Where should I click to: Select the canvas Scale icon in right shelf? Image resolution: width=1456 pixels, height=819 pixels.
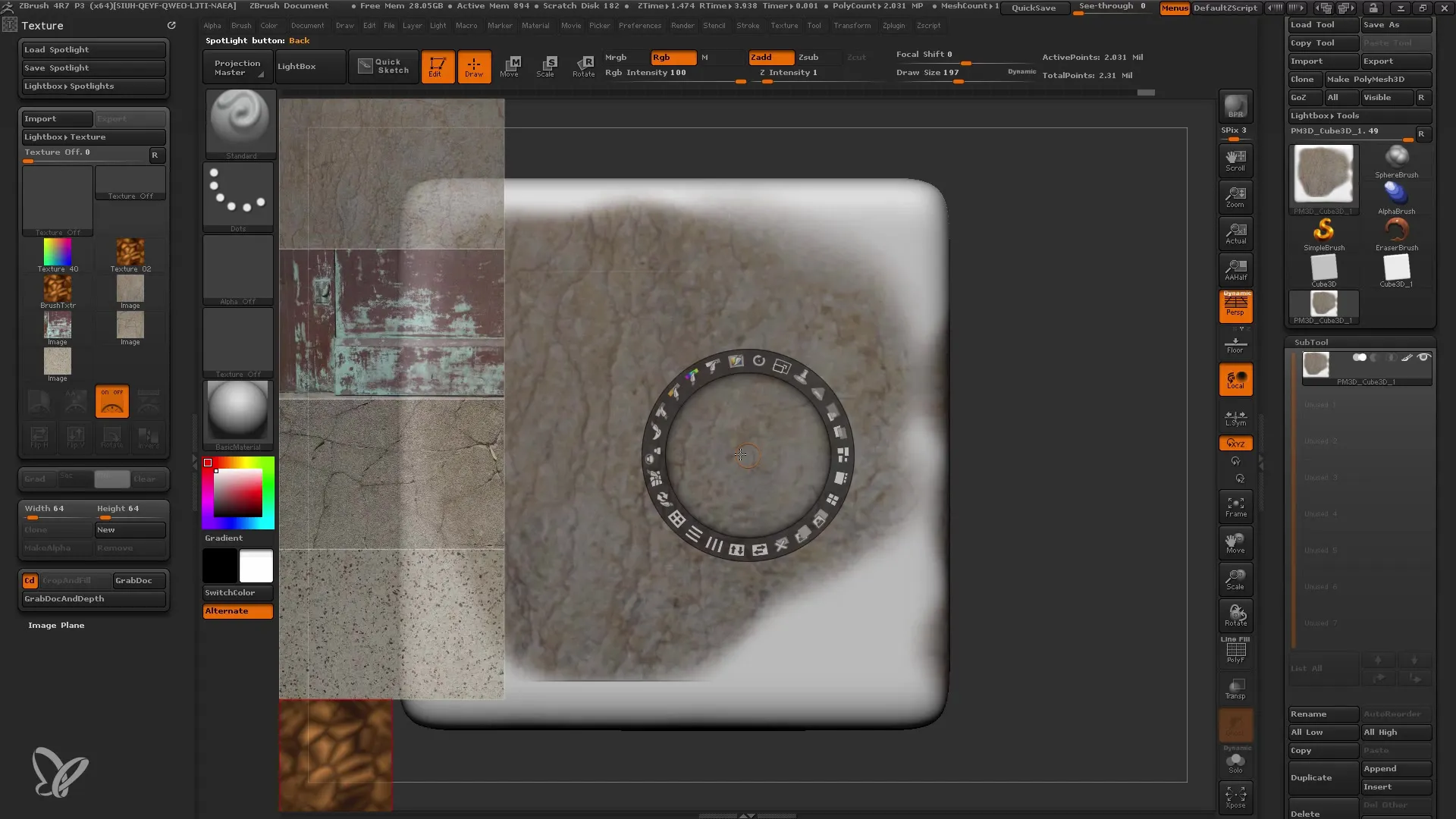pyautogui.click(x=1235, y=579)
